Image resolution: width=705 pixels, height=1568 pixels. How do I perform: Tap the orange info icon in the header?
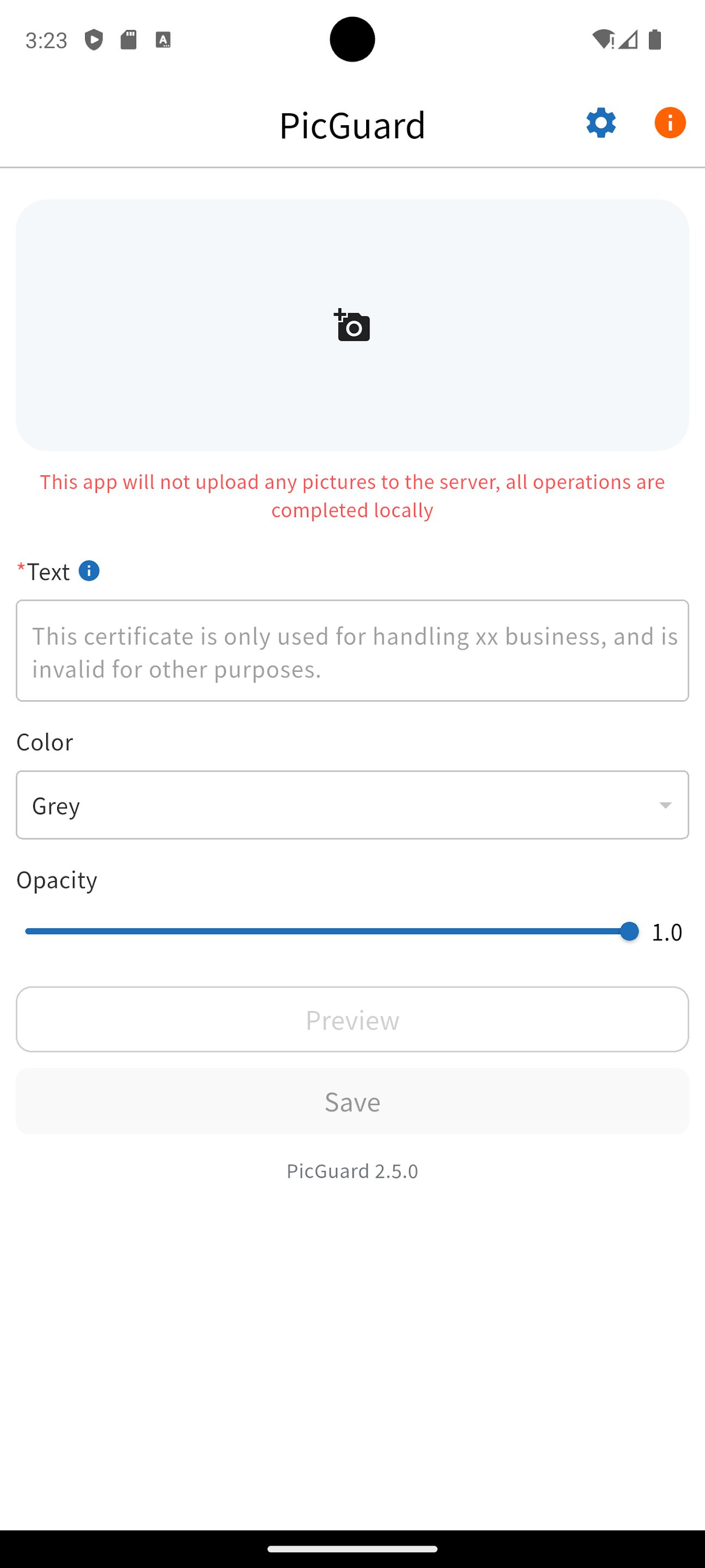[x=669, y=123]
